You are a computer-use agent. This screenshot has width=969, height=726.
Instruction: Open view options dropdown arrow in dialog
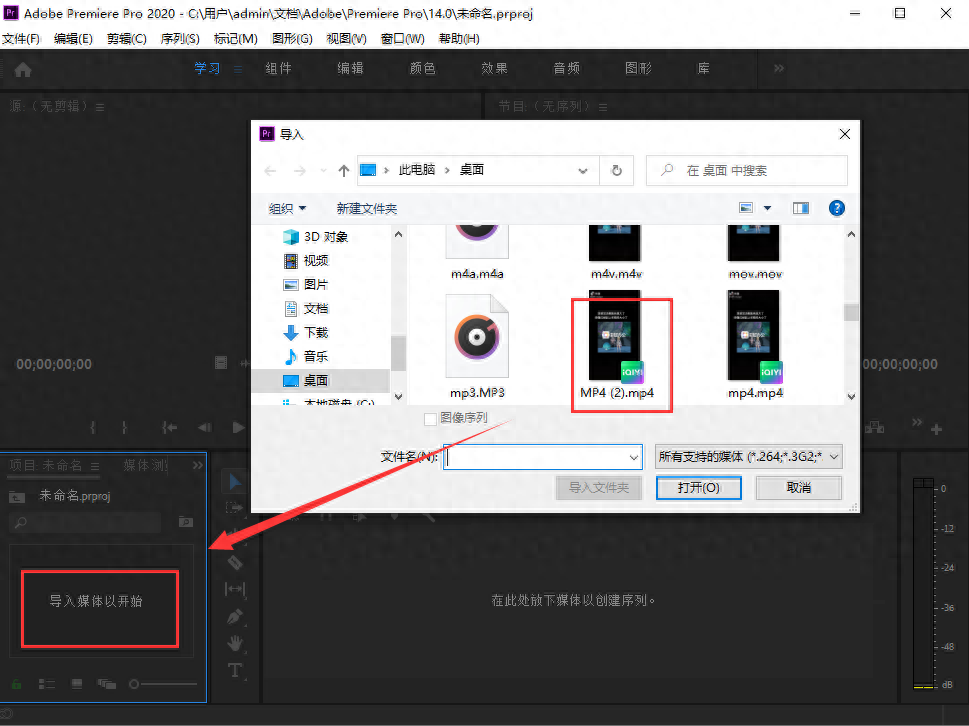767,208
